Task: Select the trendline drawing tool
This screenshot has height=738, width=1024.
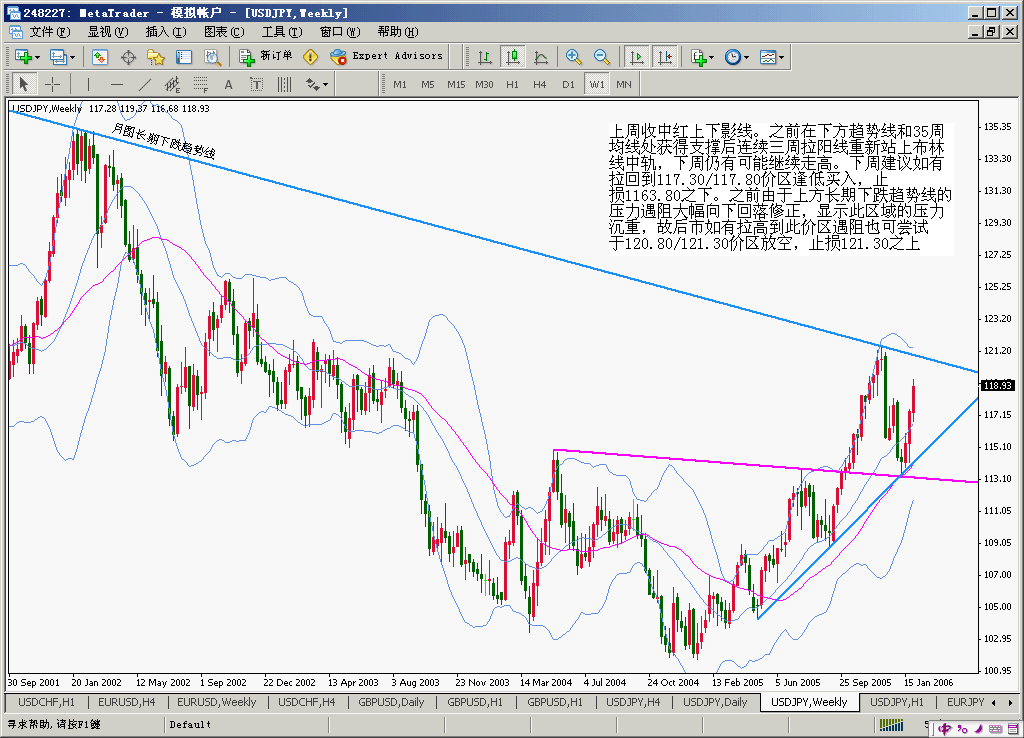Action: tap(144, 84)
